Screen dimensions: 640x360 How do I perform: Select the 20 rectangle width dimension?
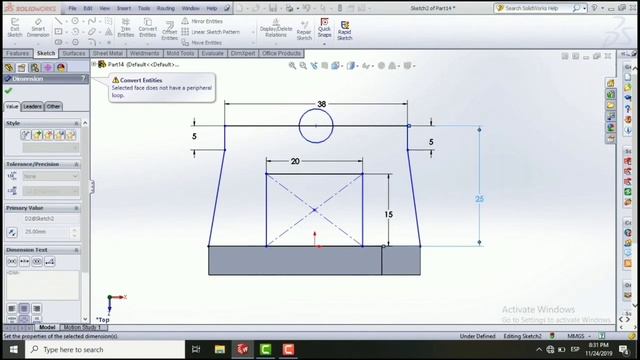click(x=295, y=161)
